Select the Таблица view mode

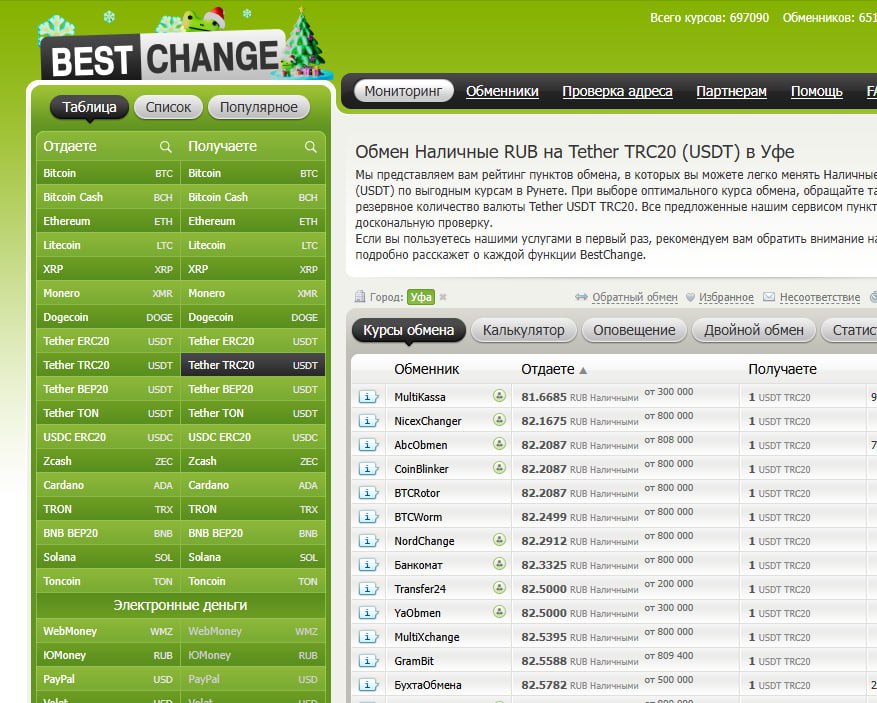[89, 107]
